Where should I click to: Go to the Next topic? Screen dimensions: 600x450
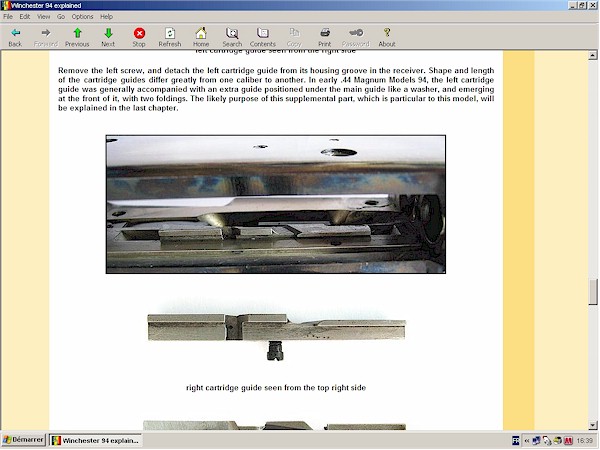tap(108, 37)
